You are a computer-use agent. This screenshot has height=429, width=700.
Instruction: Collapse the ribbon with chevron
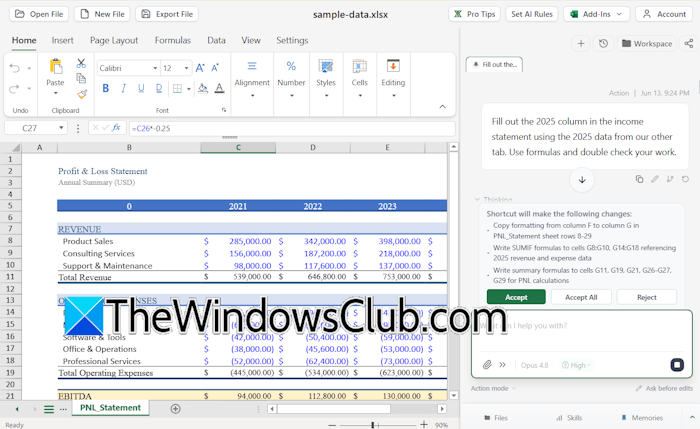pyautogui.click(x=442, y=106)
